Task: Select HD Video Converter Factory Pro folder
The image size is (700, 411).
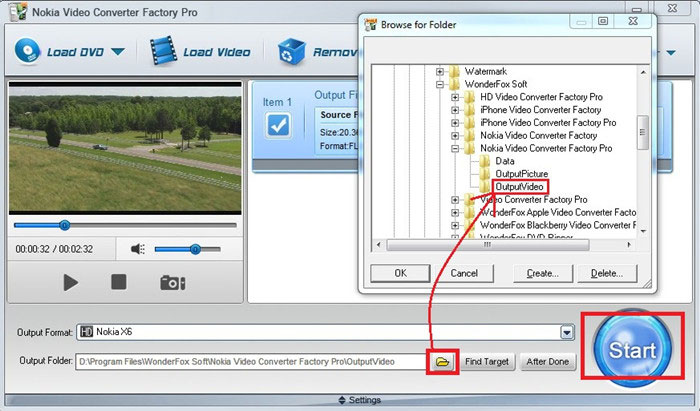Action: 542,97
